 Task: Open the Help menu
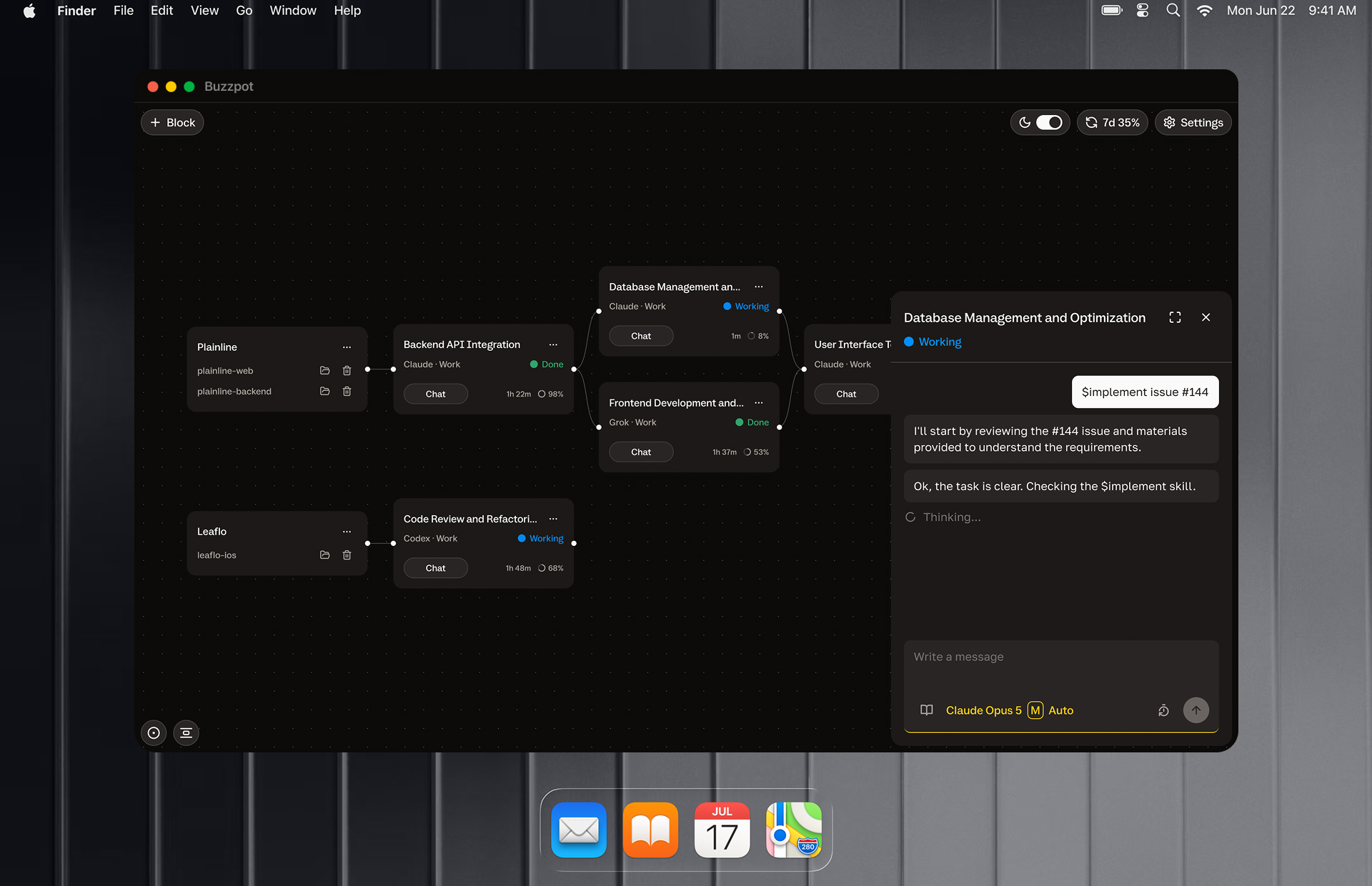(347, 11)
